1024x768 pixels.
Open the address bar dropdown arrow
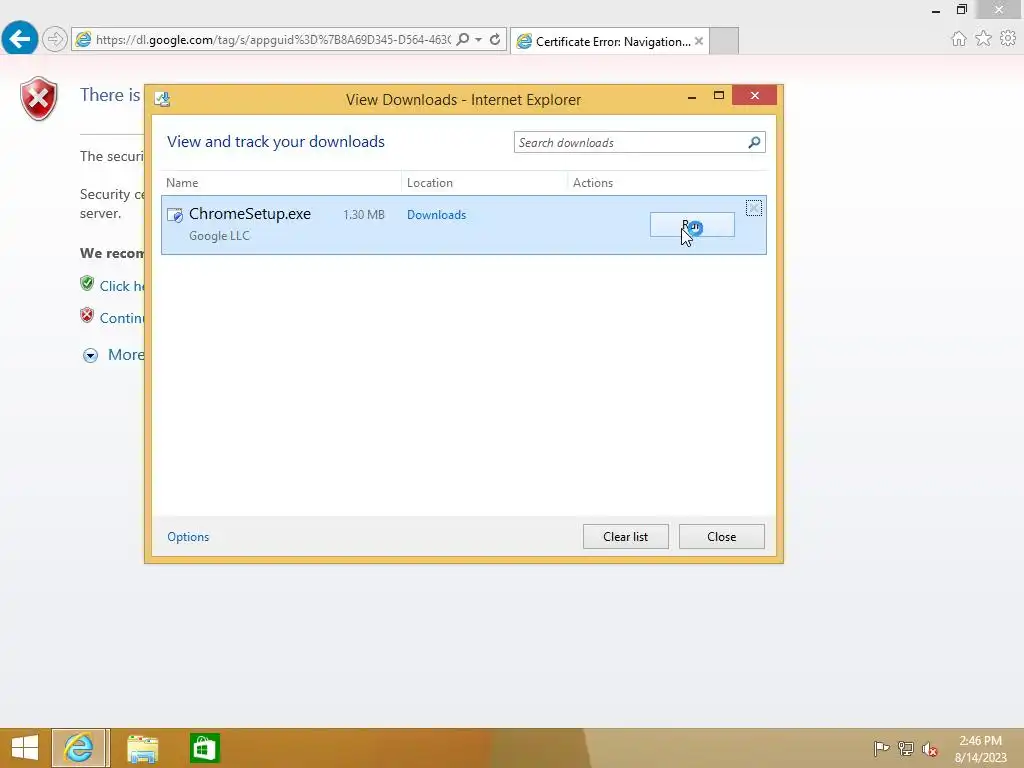pos(479,39)
